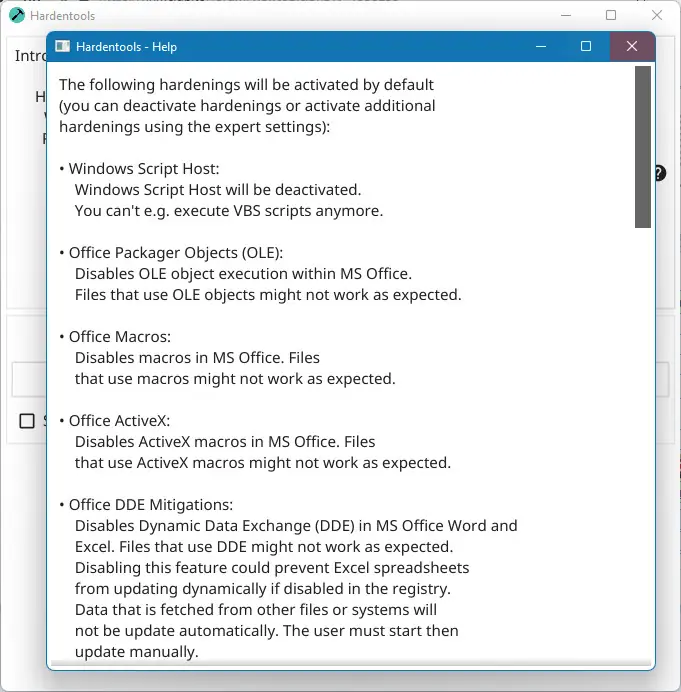Screen dimensions: 681x692
Task: Click the Hardentools - Help title bar text
Action: point(129,47)
